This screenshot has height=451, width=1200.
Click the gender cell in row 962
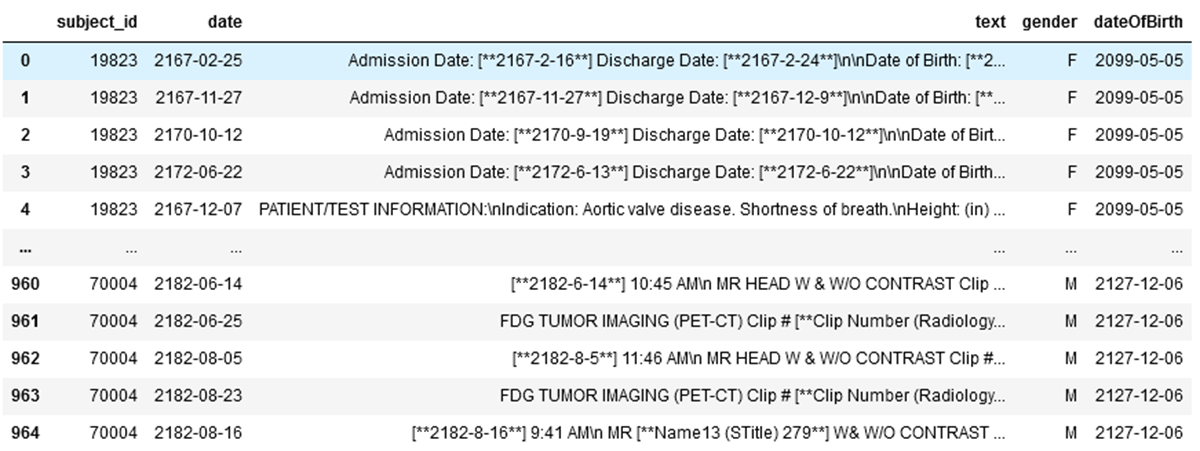point(1070,358)
